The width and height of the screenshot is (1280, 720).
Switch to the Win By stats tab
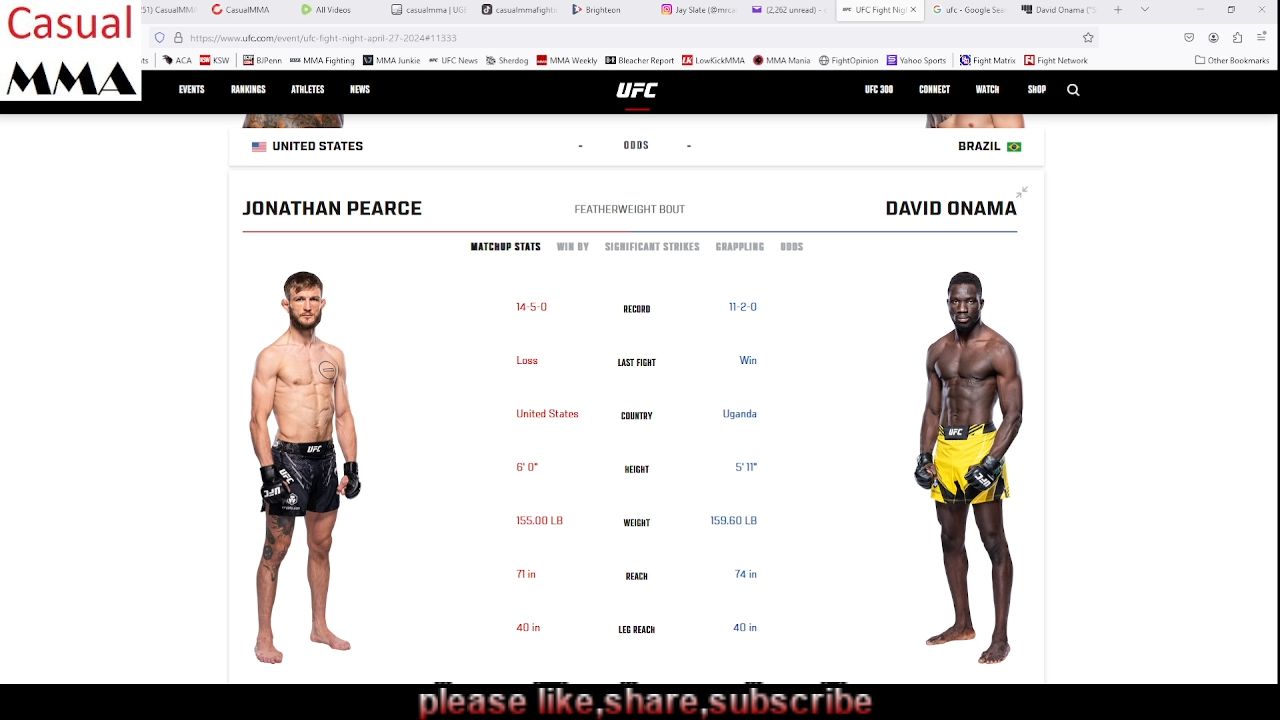coord(573,247)
